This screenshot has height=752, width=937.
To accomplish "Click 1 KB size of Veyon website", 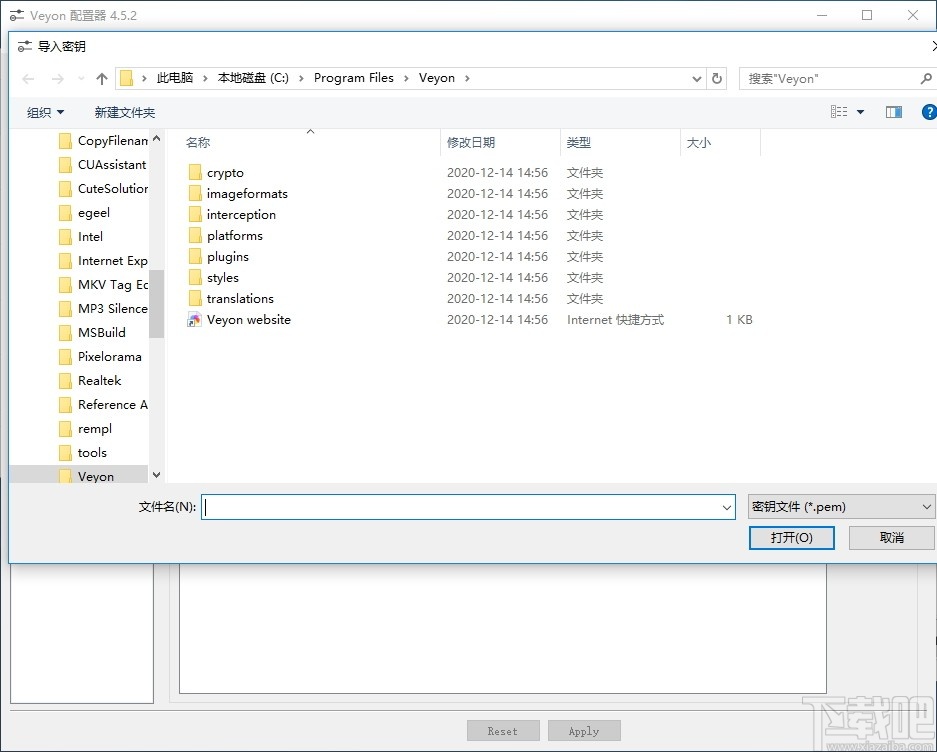I will point(739,320).
